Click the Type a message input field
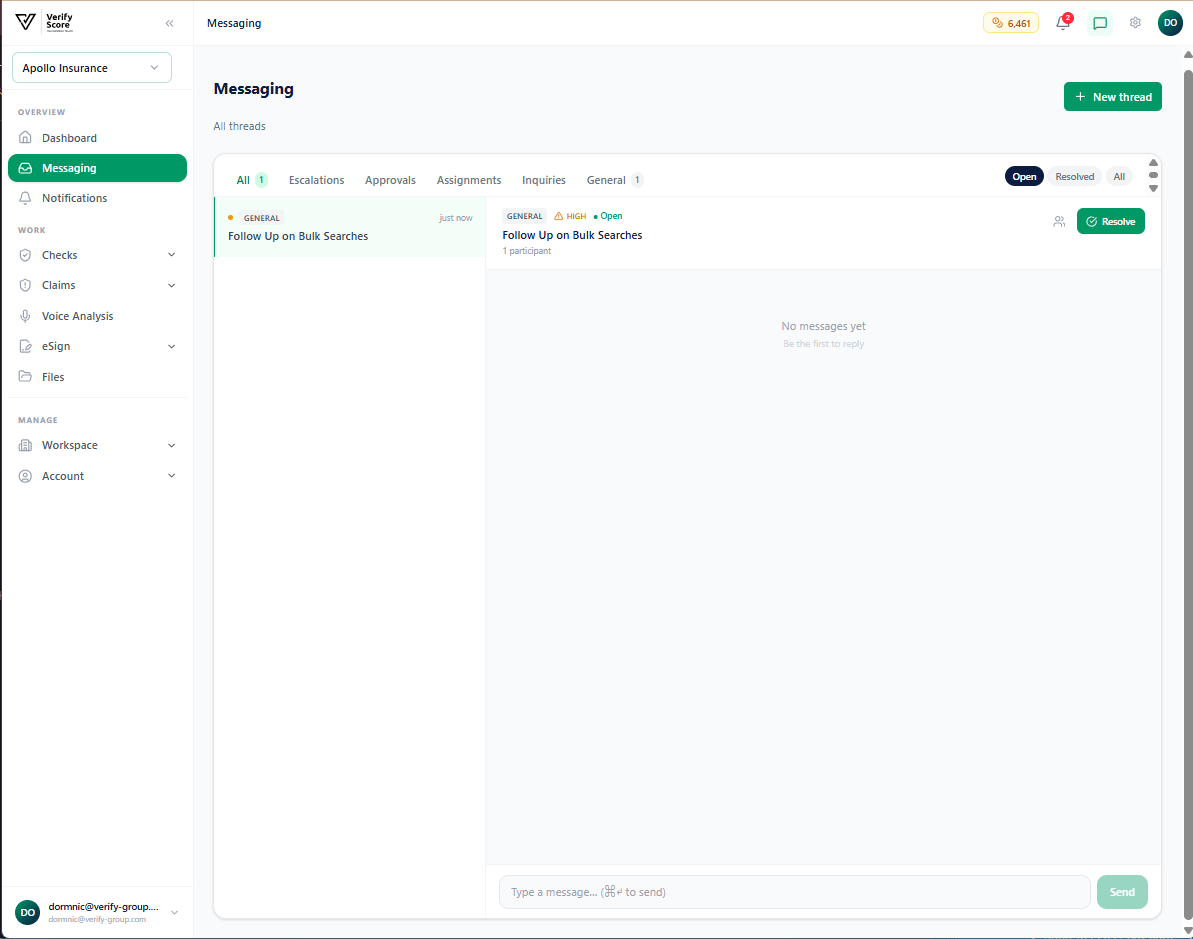 tap(794, 892)
